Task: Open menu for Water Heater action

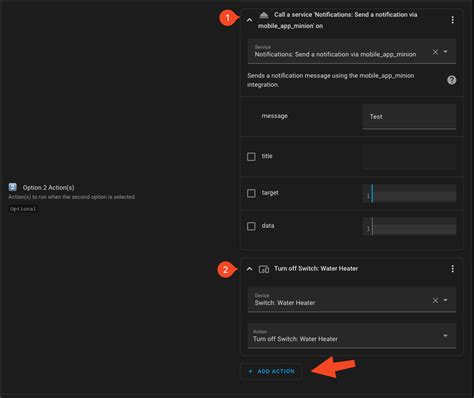Action: point(452,269)
